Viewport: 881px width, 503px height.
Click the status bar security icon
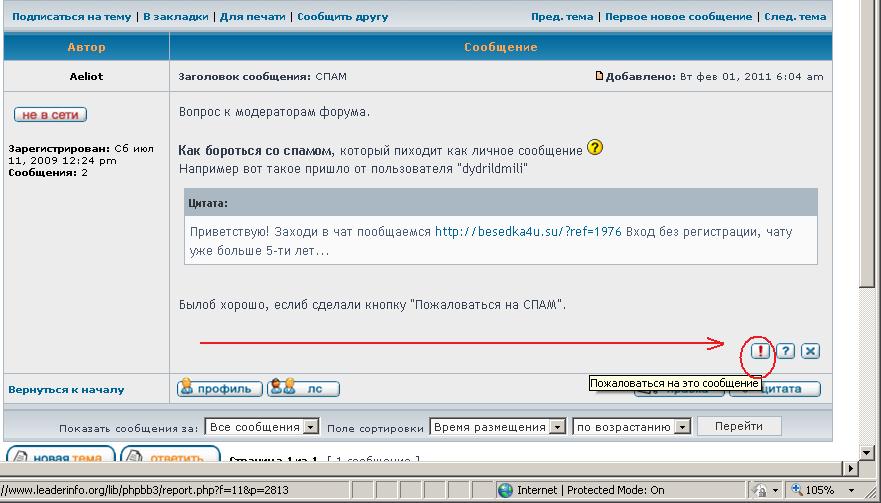click(x=760, y=490)
